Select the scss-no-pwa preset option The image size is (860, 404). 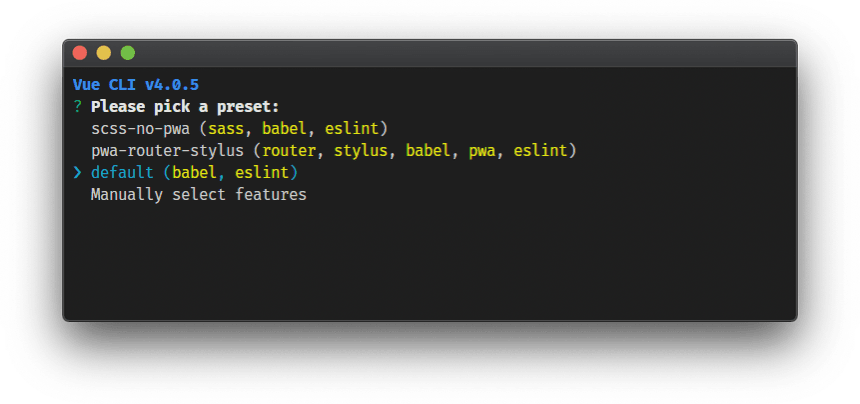[240, 129]
